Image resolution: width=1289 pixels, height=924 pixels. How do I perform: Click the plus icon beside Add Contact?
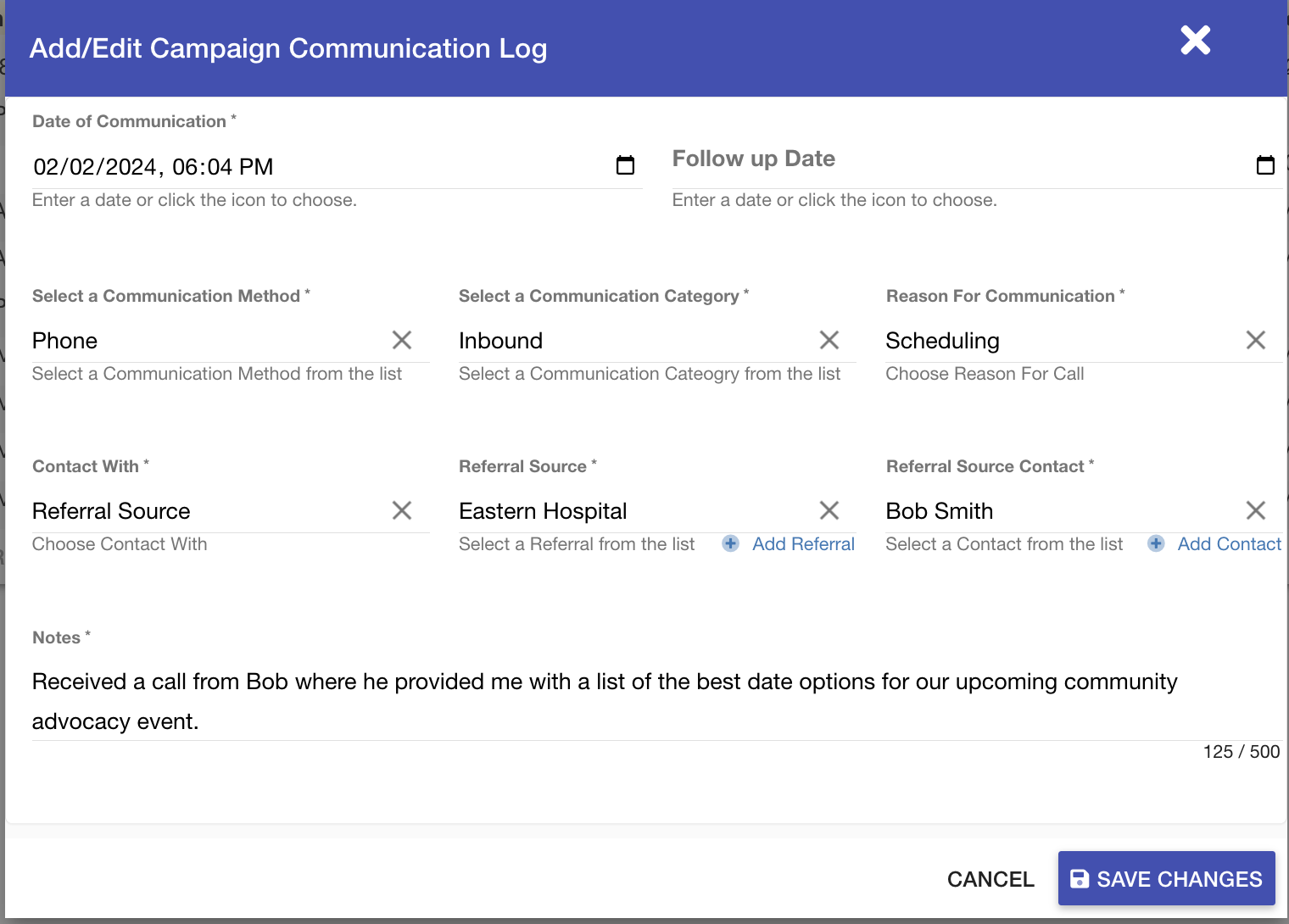1156,544
